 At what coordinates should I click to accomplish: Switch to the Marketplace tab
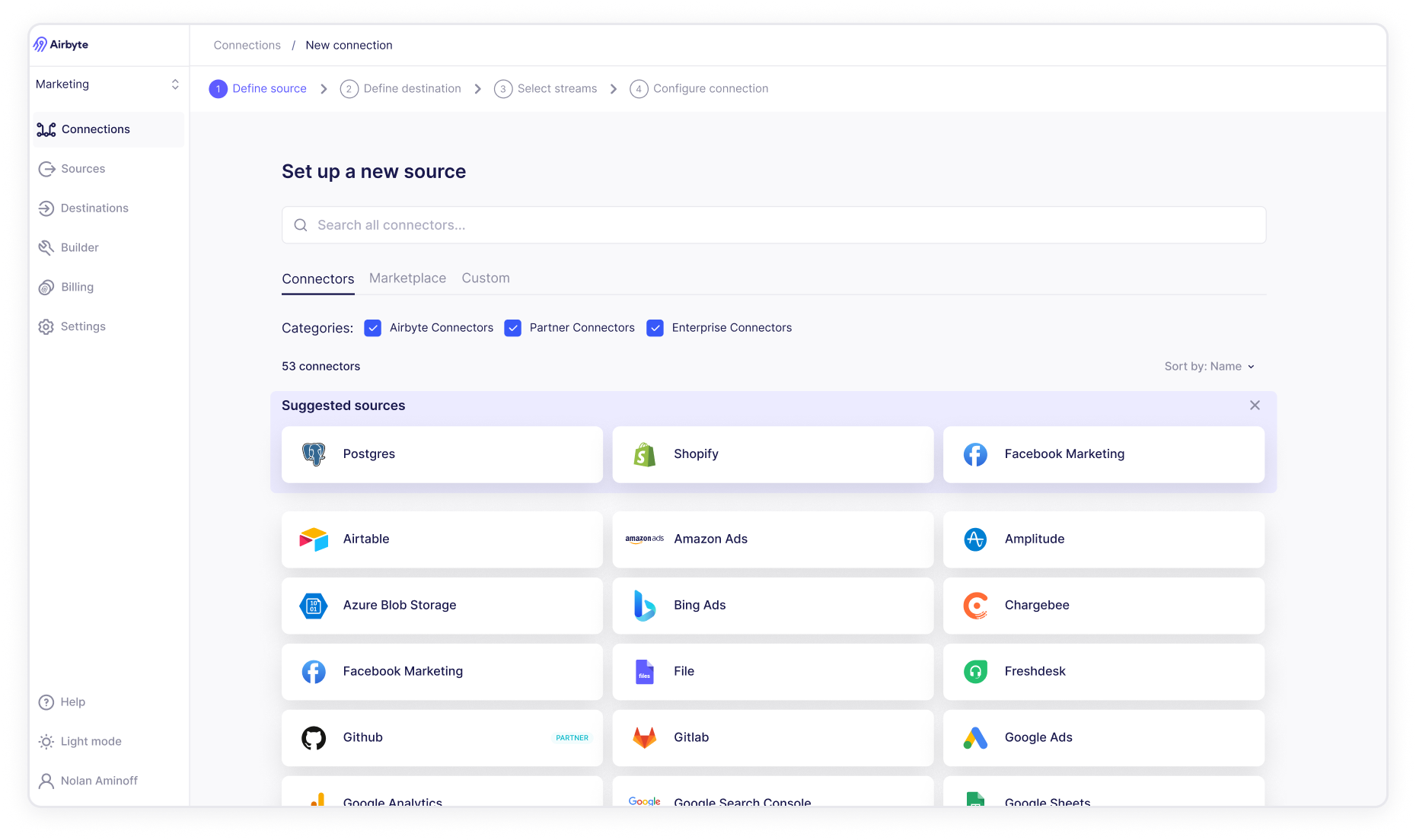tap(407, 278)
